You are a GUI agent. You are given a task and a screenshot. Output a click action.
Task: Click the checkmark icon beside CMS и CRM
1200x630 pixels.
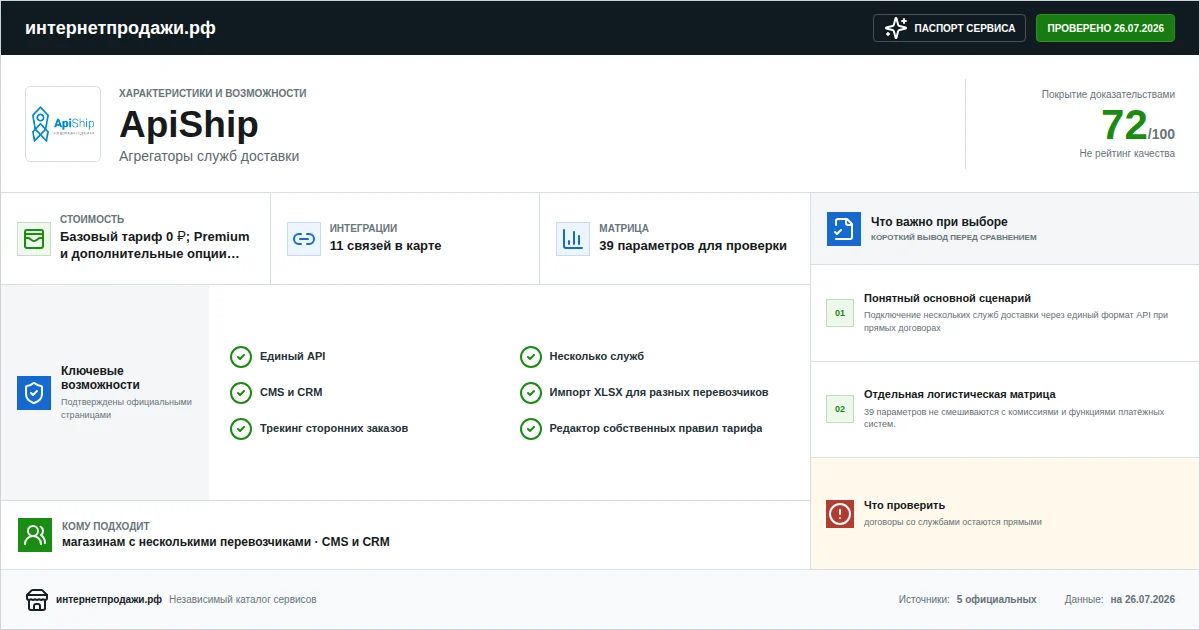pyautogui.click(x=241, y=393)
